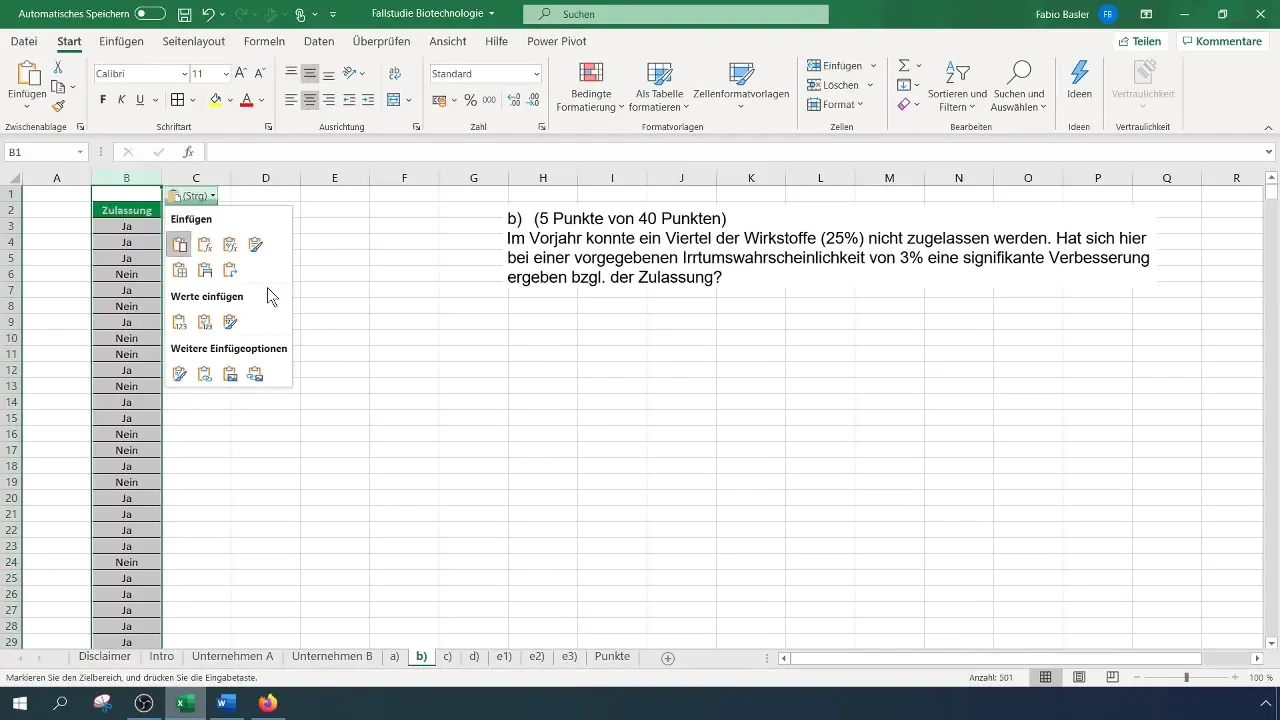Open the borders dropdown arrow

(193, 100)
